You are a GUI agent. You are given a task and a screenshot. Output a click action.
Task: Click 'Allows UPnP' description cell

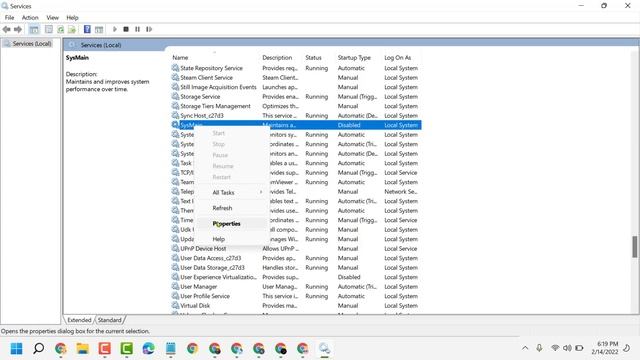280,248
